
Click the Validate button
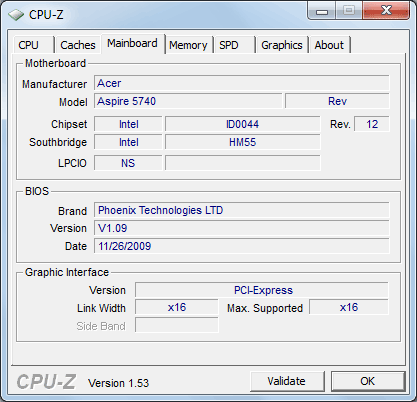[287, 381]
